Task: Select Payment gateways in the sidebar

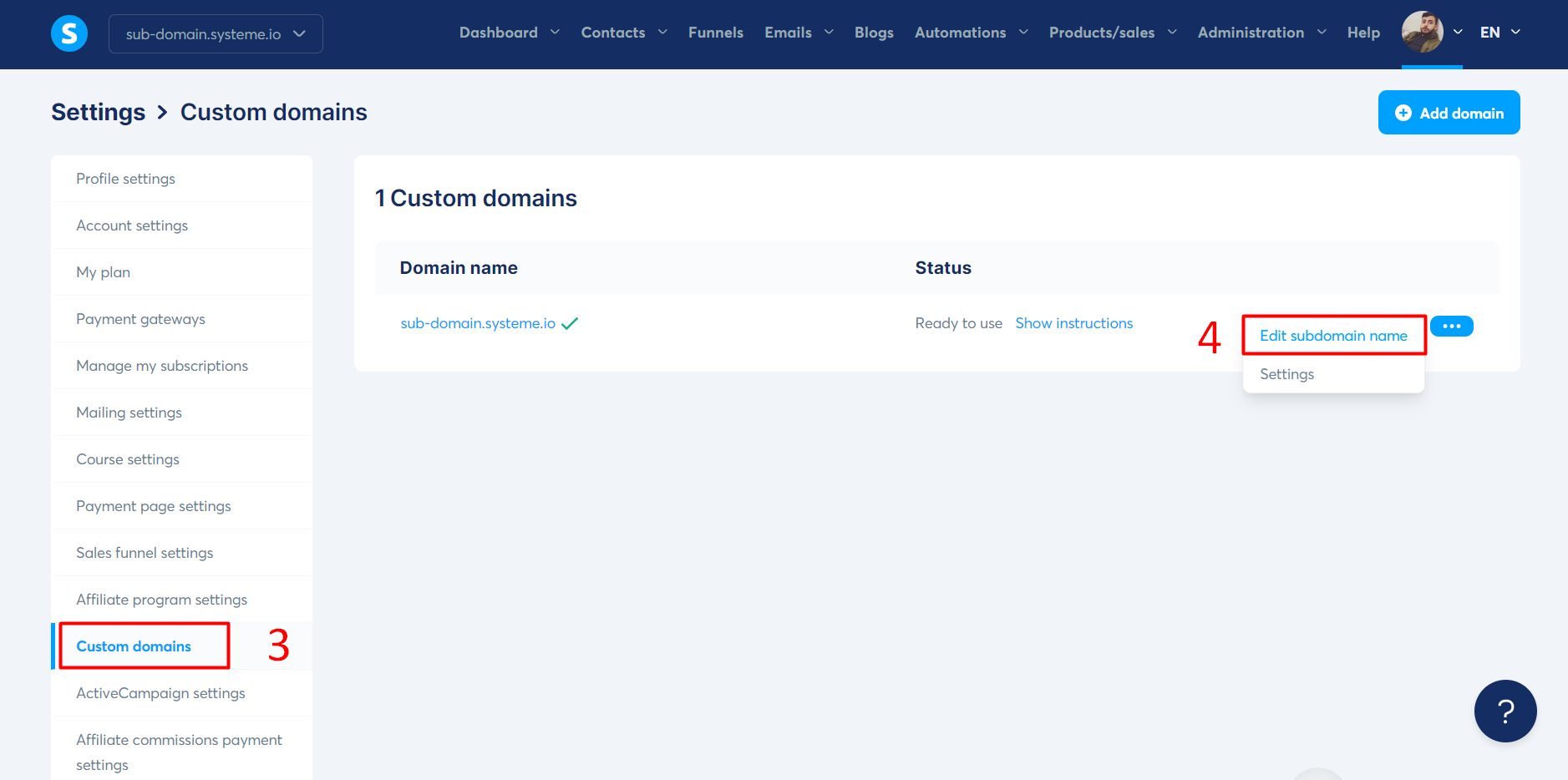Action: 140,318
